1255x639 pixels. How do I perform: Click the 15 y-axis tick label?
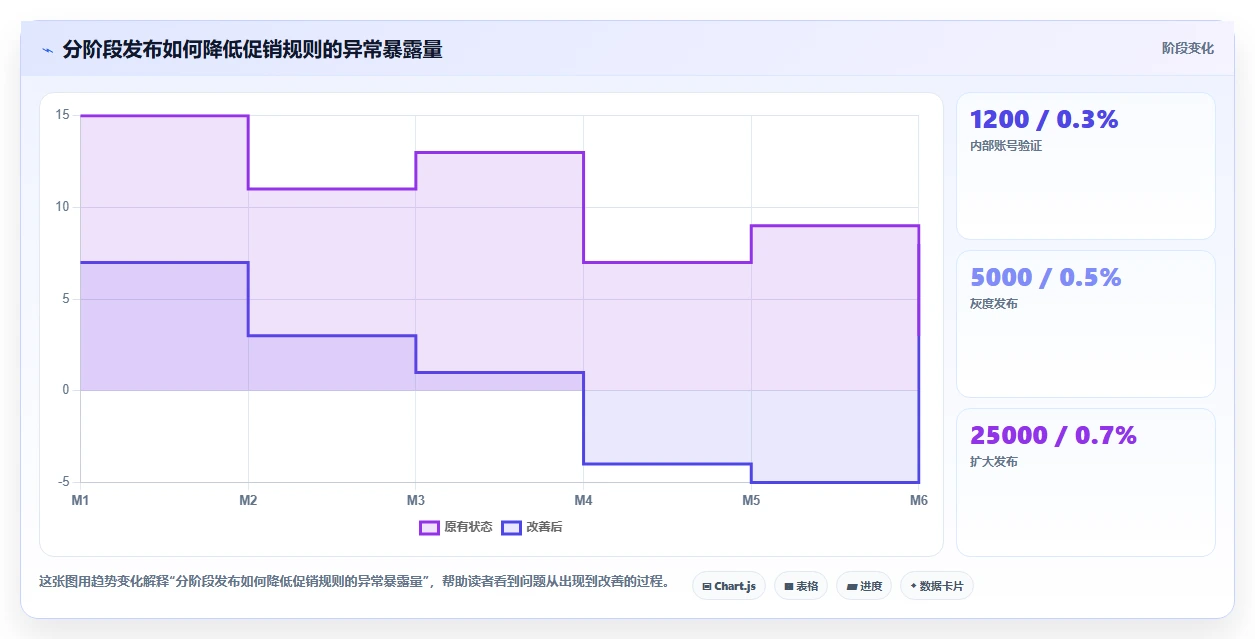62,115
